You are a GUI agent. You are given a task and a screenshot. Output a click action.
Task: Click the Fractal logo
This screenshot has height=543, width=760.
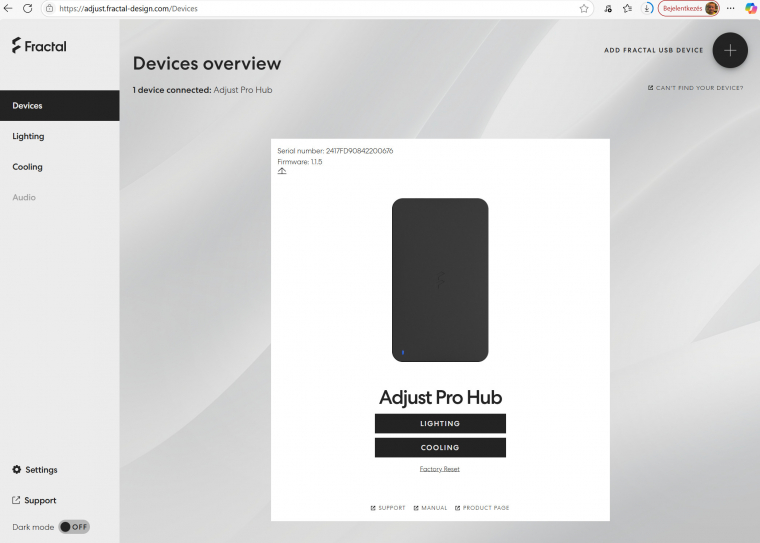coord(39,46)
